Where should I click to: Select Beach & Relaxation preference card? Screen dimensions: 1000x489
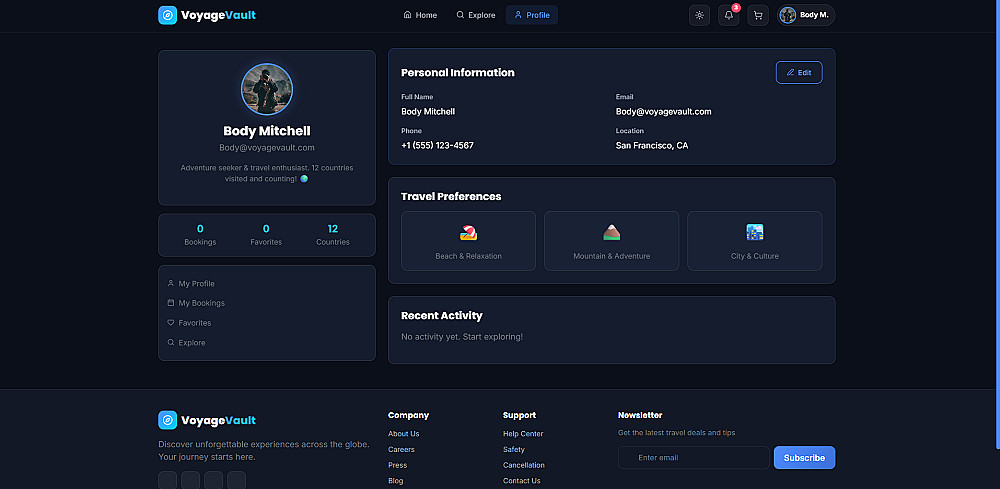(x=468, y=241)
